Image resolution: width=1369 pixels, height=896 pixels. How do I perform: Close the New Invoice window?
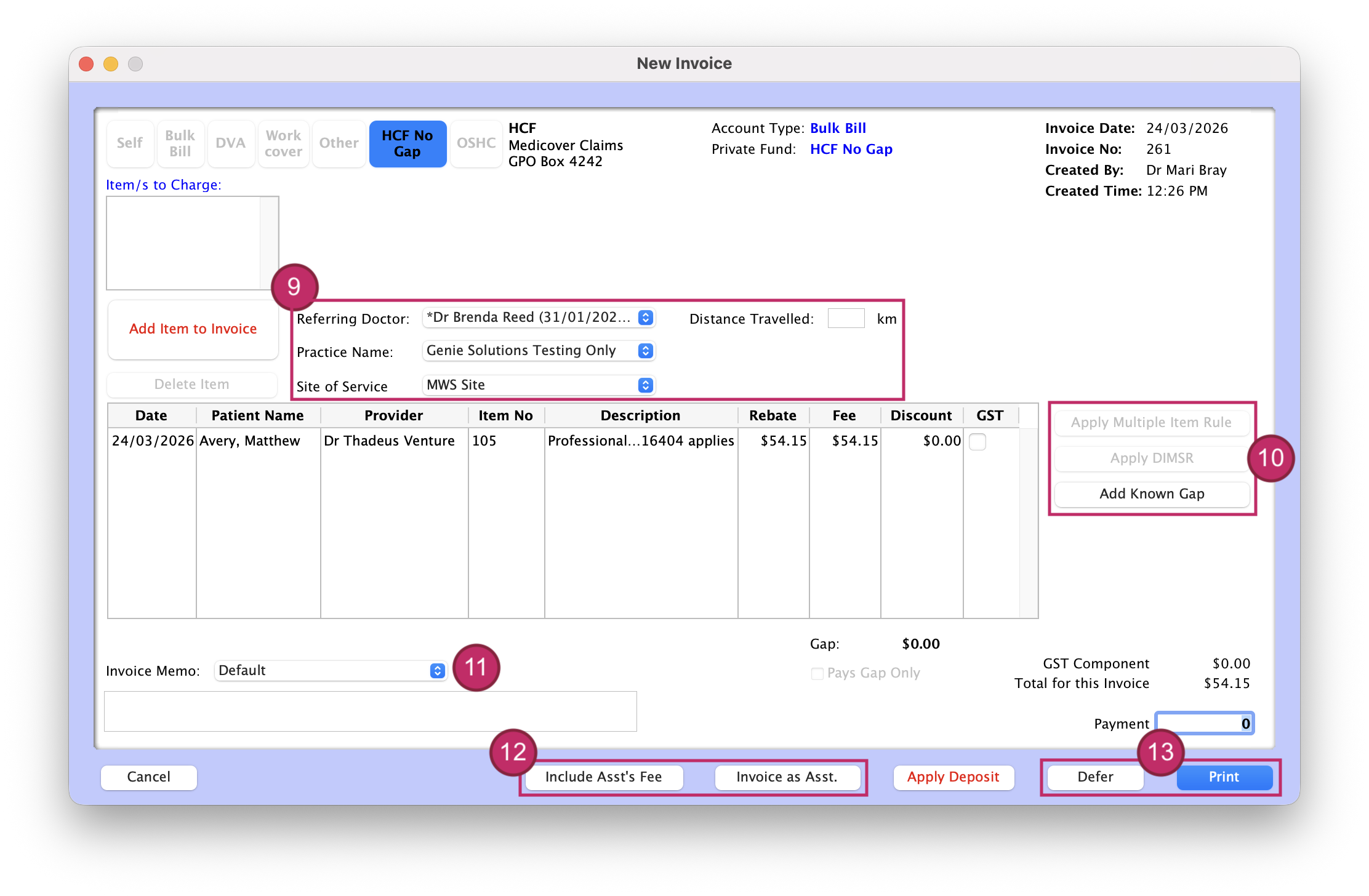pos(86,64)
